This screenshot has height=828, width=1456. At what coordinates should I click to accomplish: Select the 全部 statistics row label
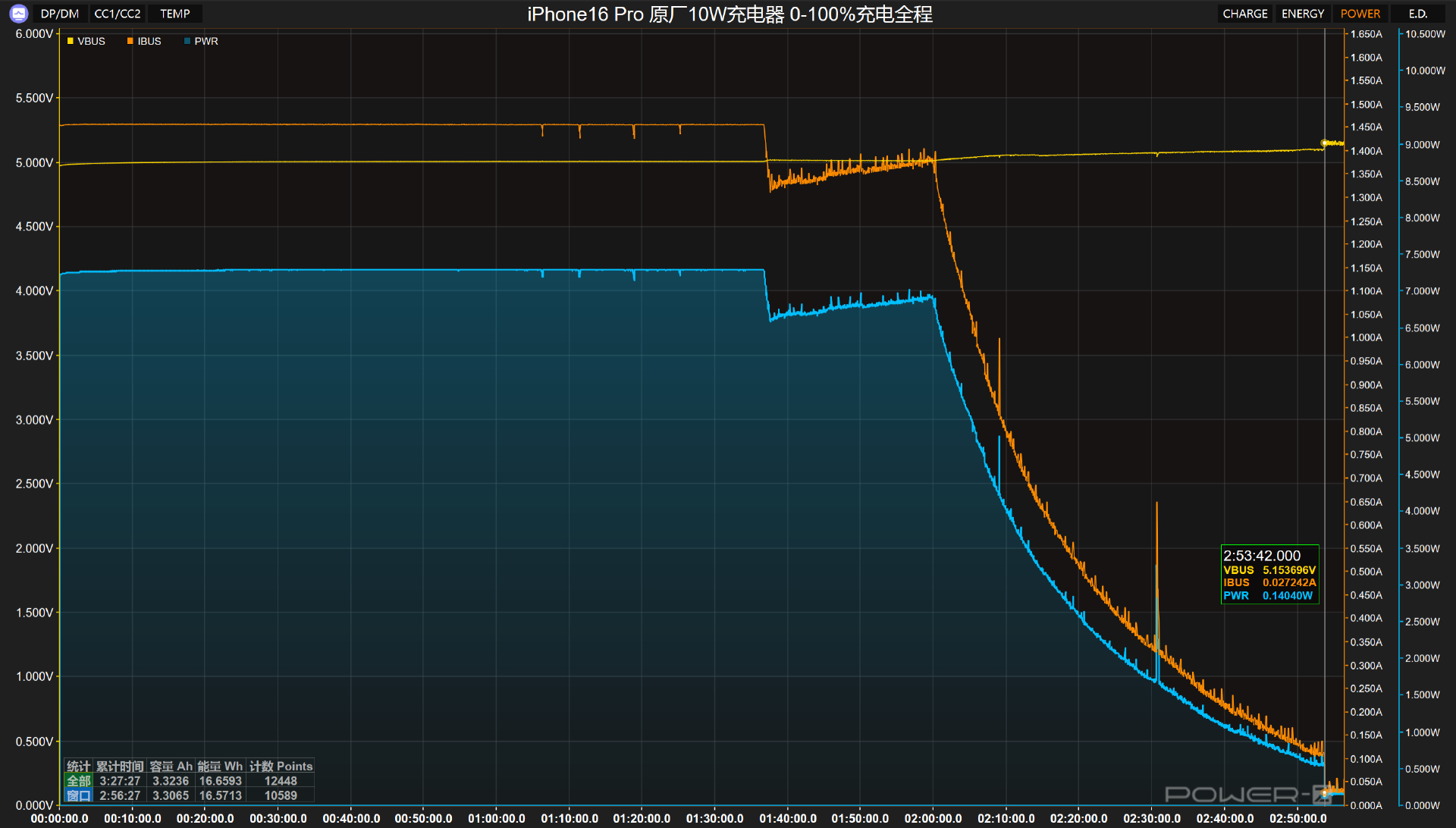pos(79,781)
